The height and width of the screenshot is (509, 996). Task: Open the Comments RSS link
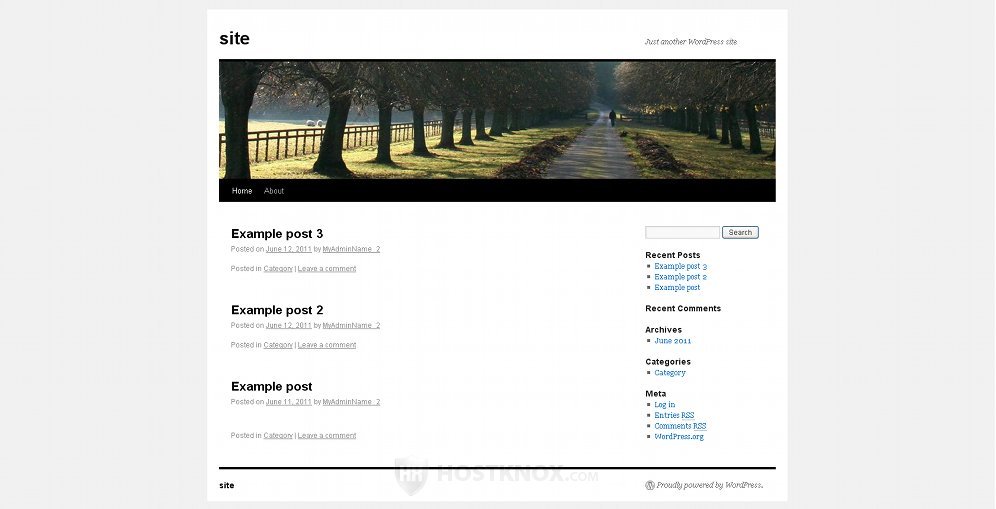pos(680,426)
